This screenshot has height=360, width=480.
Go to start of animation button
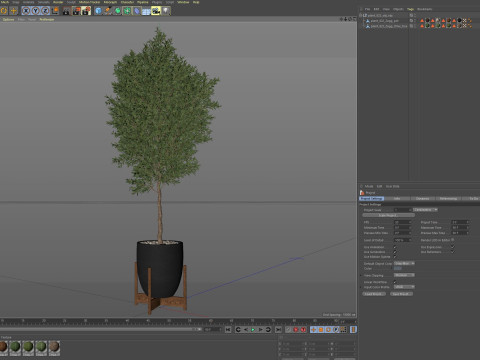tap(228, 330)
